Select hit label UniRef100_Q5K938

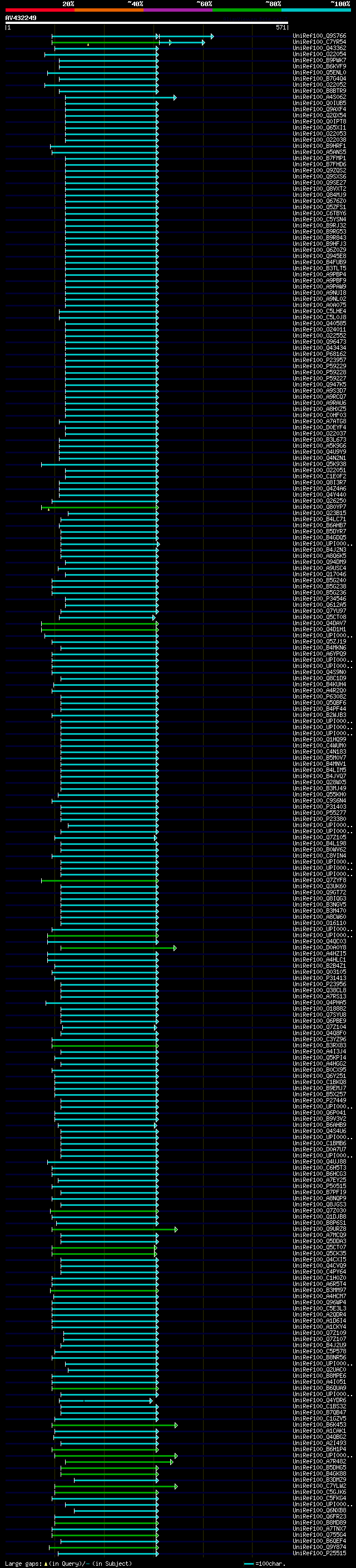click(x=319, y=464)
